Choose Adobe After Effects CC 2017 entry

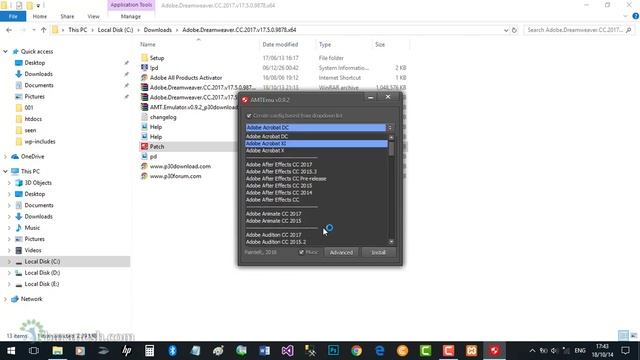click(279, 164)
